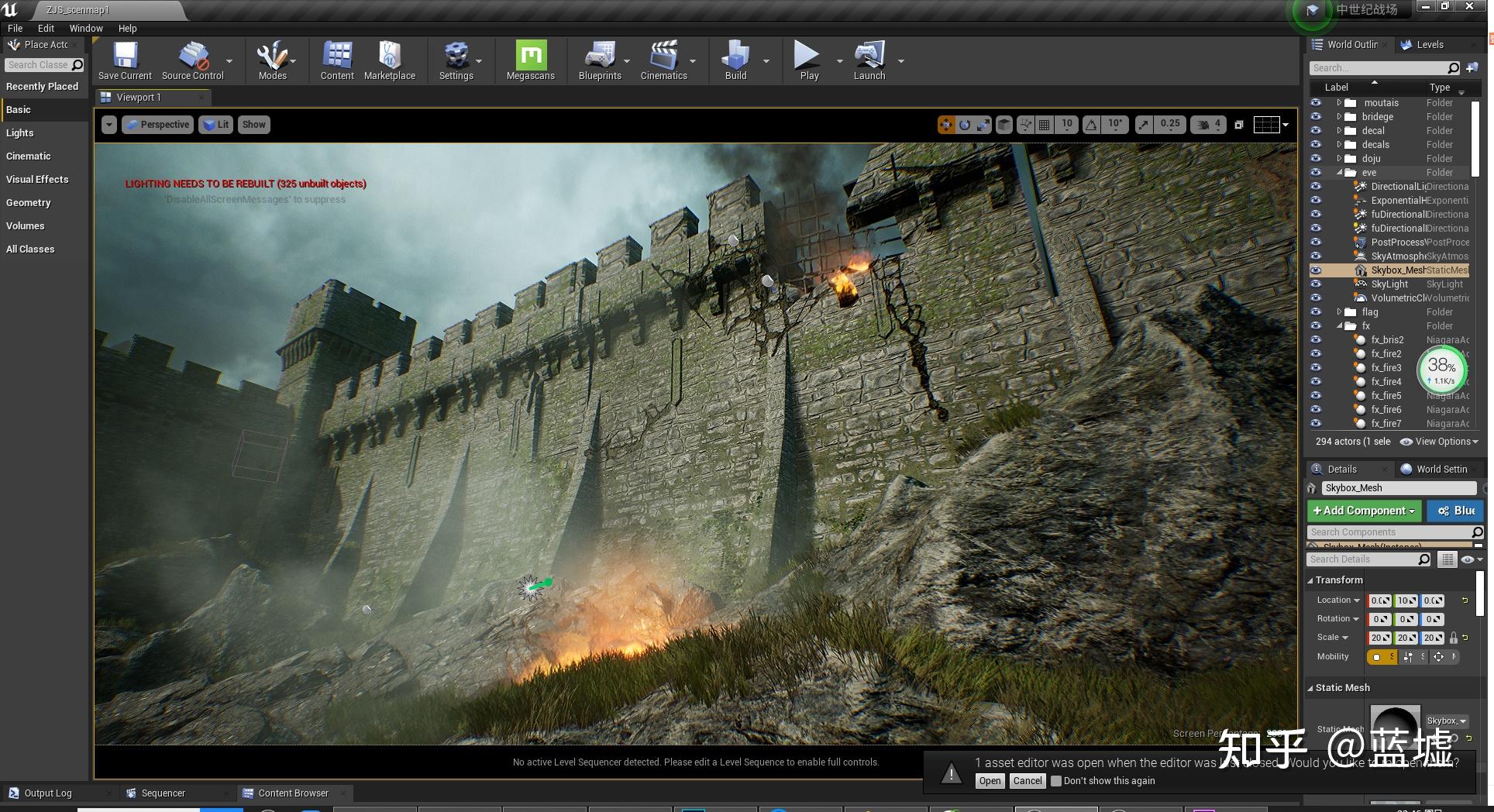Hide the SkyLight actor
Screen dimensions: 1494x812
(x=1316, y=284)
